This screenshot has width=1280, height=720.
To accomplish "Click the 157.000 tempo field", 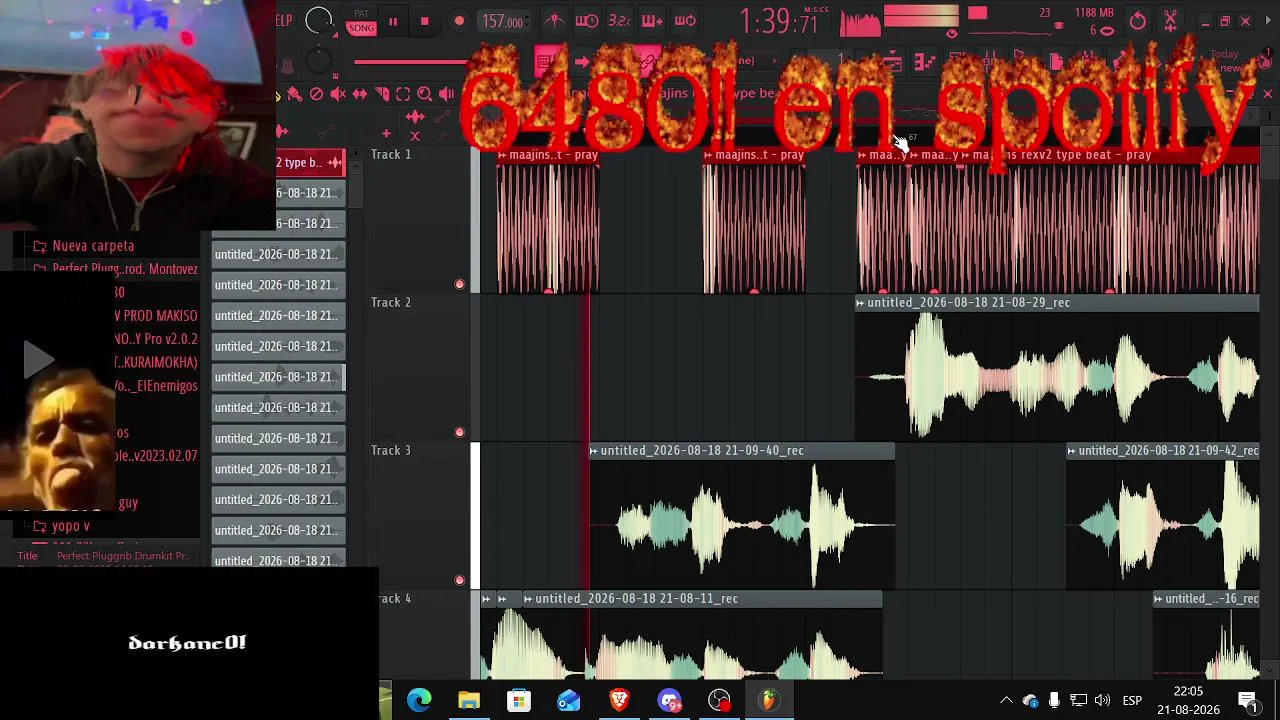I will click(x=504, y=22).
